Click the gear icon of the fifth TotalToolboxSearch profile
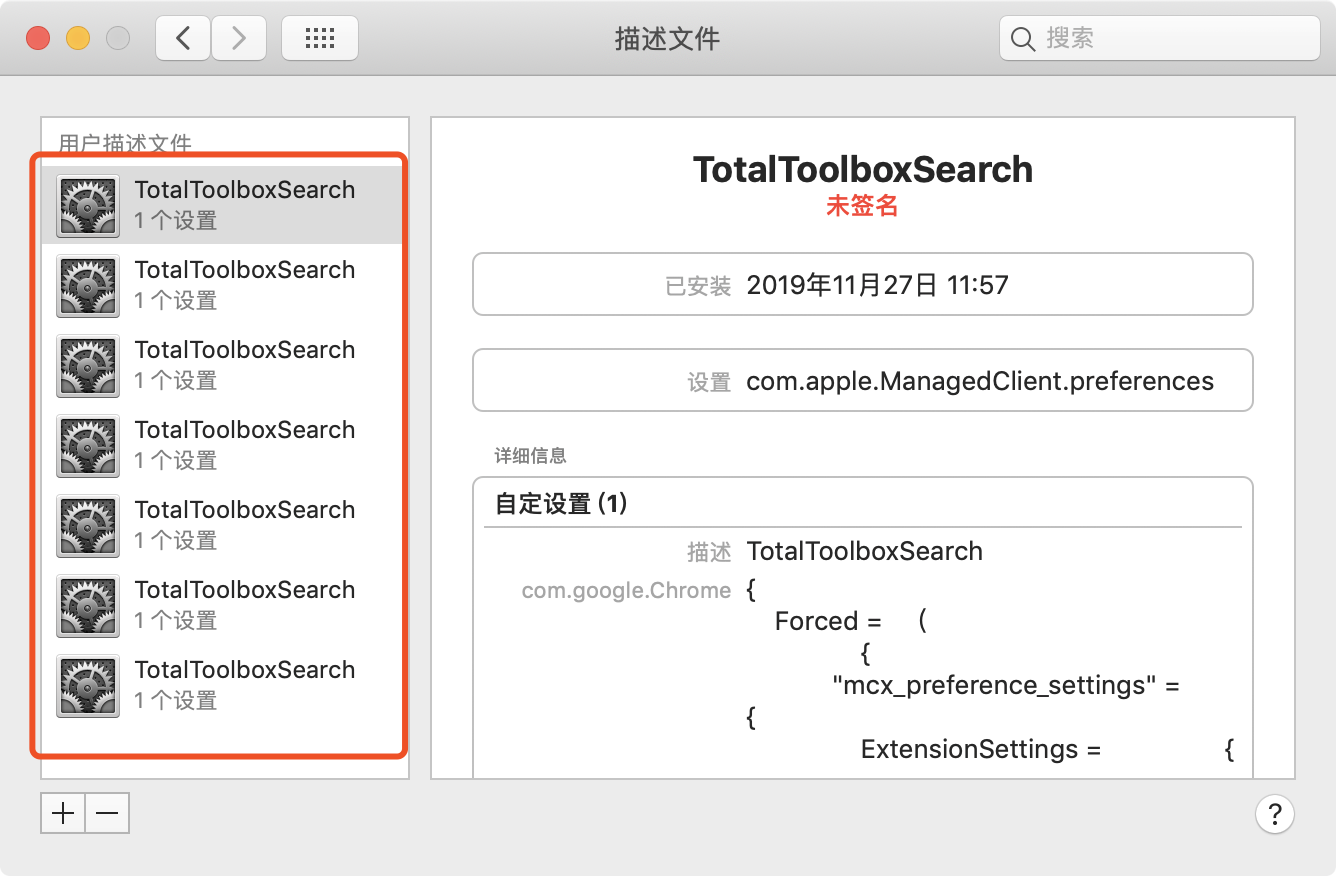The height and width of the screenshot is (876, 1336). pos(88,525)
